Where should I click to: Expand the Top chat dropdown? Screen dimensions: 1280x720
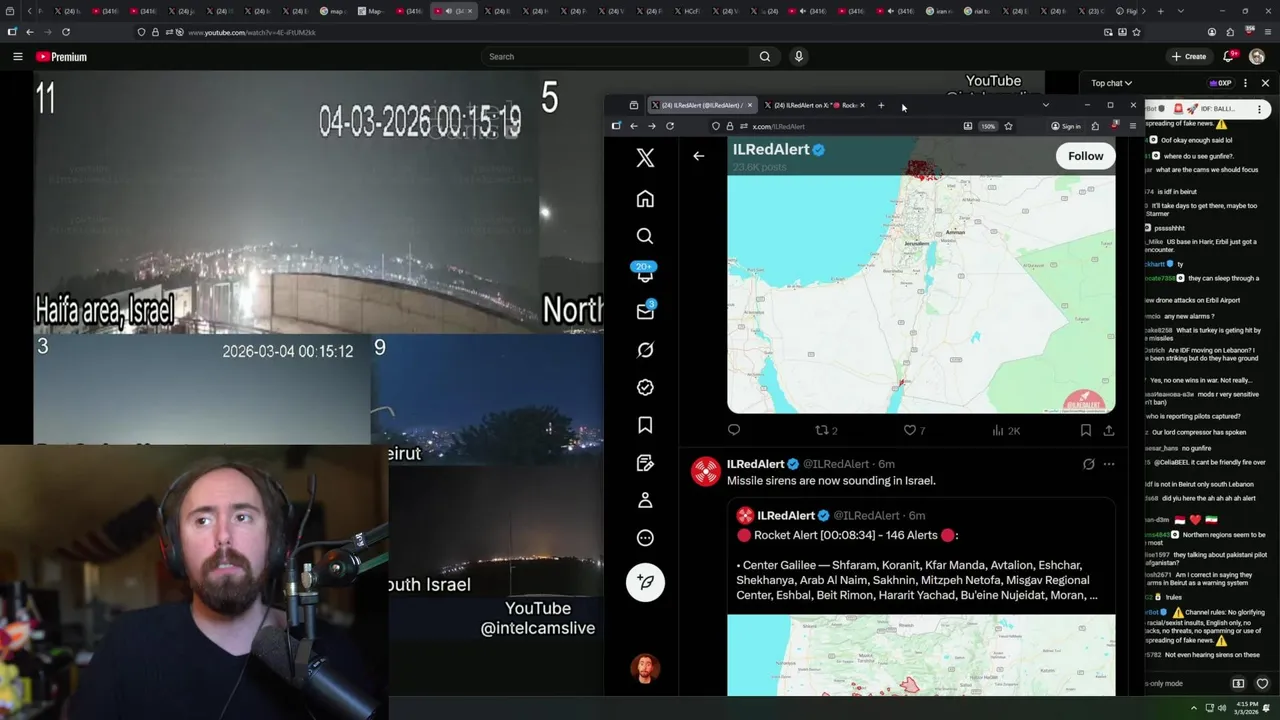tap(1111, 83)
